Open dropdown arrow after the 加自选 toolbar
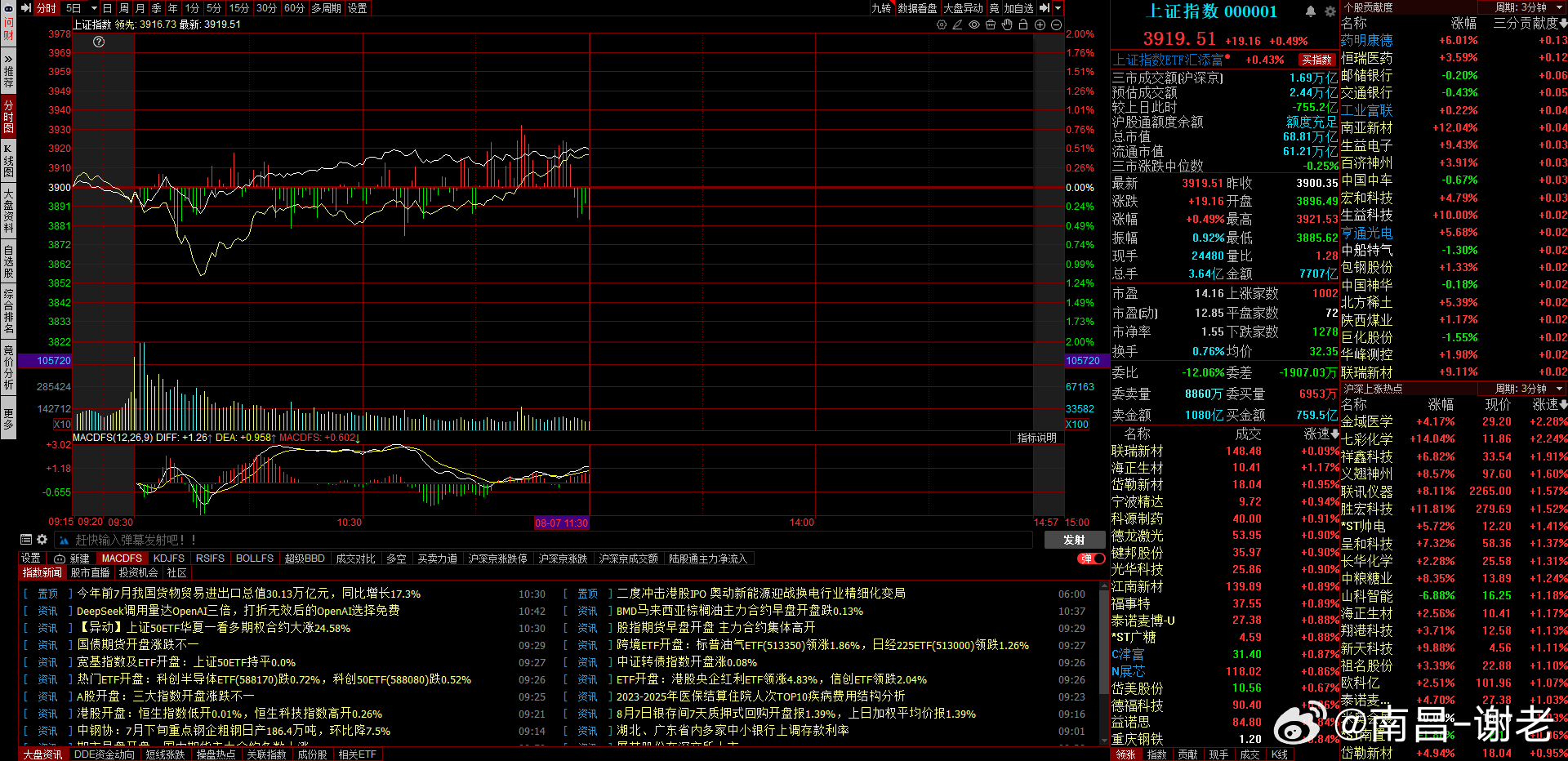Image resolution: width=1568 pixels, height=761 pixels. click(1058, 8)
